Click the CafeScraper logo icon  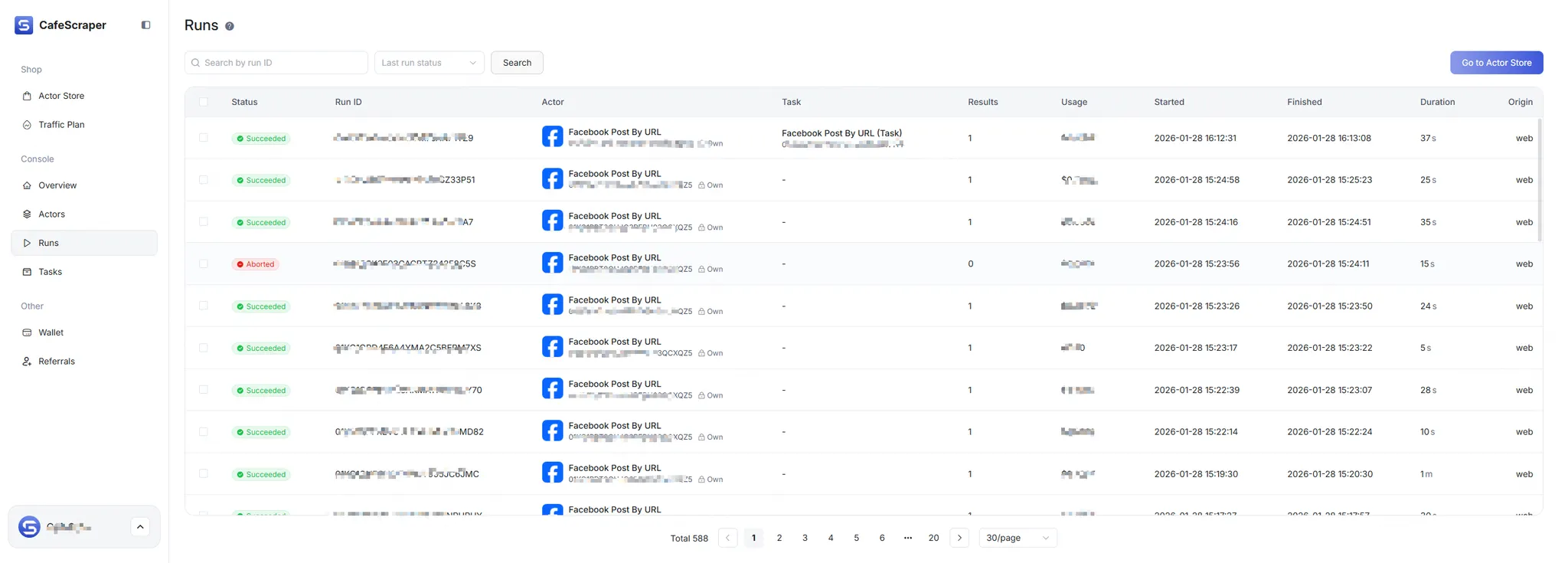[24, 25]
